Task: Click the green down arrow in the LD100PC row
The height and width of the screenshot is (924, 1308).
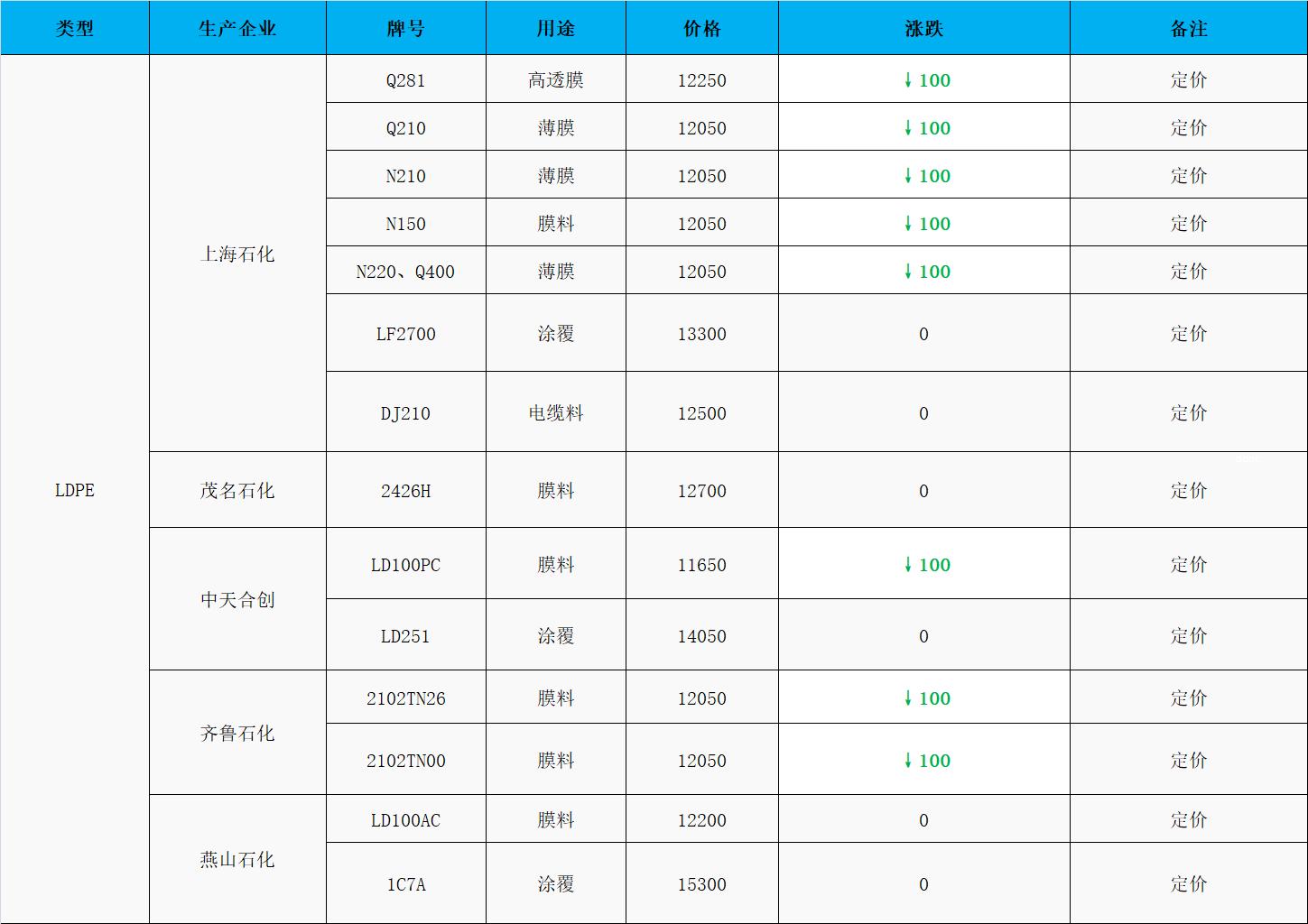Action: click(908, 565)
